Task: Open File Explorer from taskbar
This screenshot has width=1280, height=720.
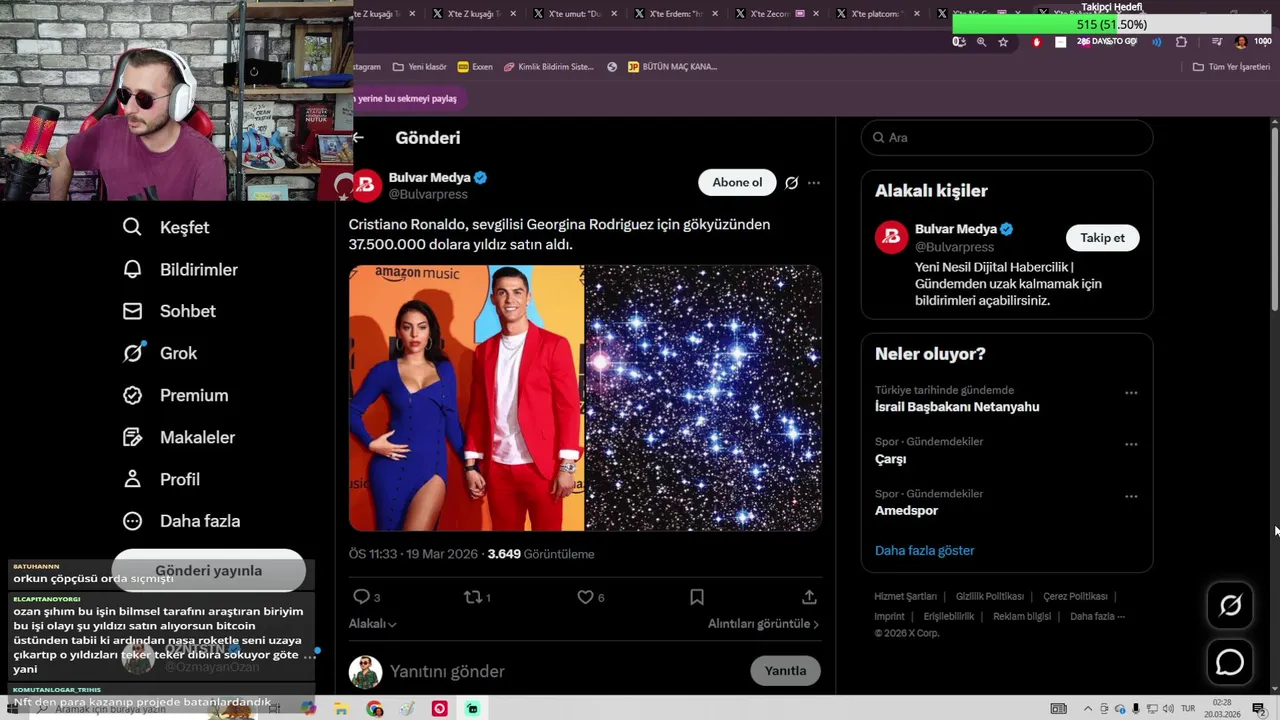Action: [x=341, y=709]
